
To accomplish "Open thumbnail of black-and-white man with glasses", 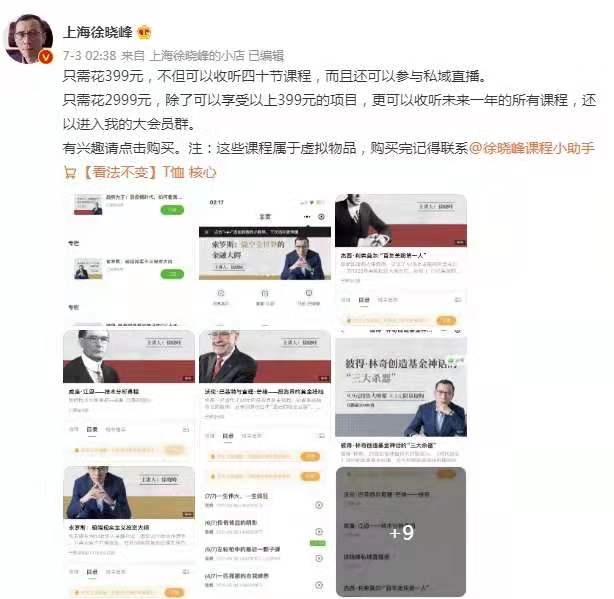I will click(x=129, y=396).
